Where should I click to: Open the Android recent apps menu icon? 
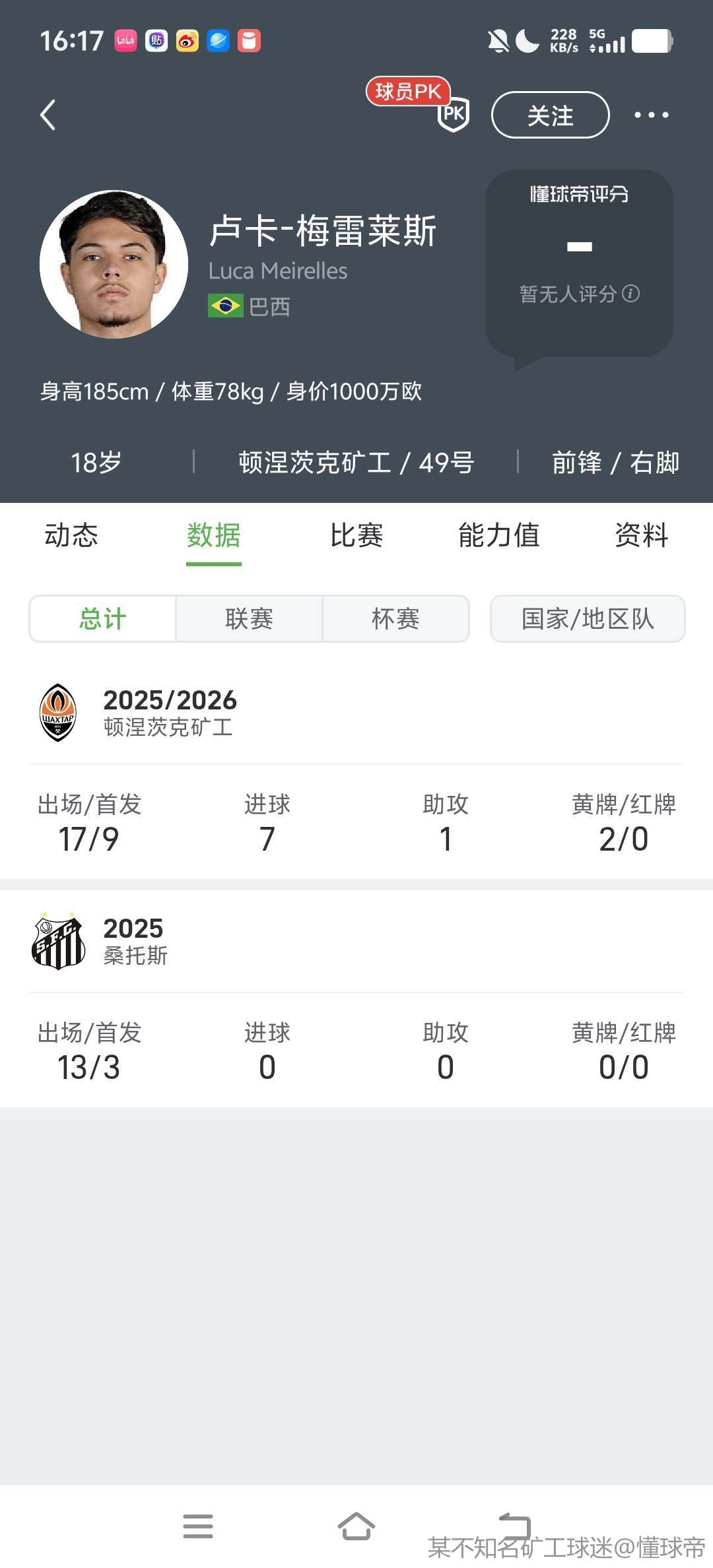click(198, 1526)
